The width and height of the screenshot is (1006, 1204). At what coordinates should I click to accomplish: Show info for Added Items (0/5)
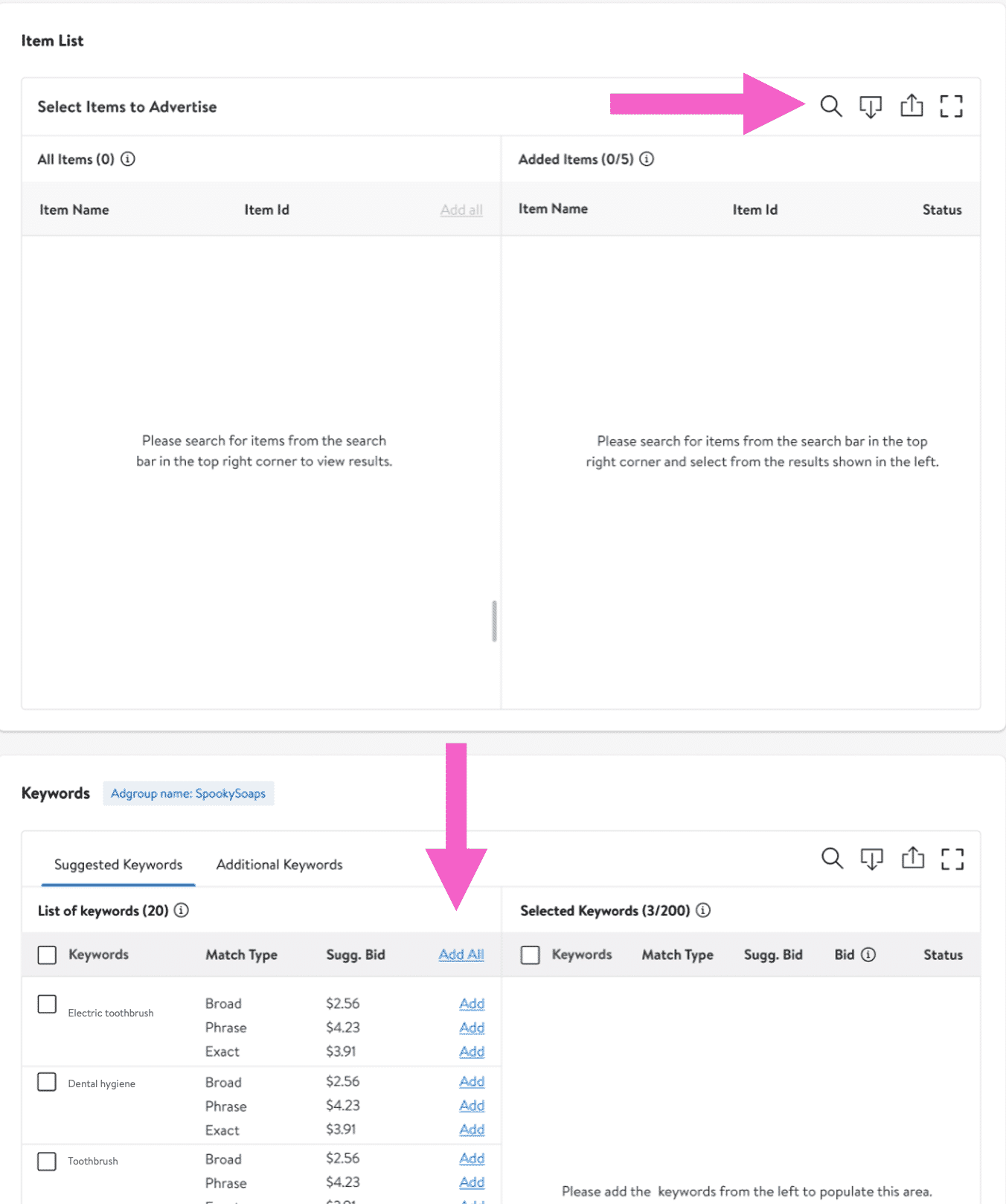[647, 159]
